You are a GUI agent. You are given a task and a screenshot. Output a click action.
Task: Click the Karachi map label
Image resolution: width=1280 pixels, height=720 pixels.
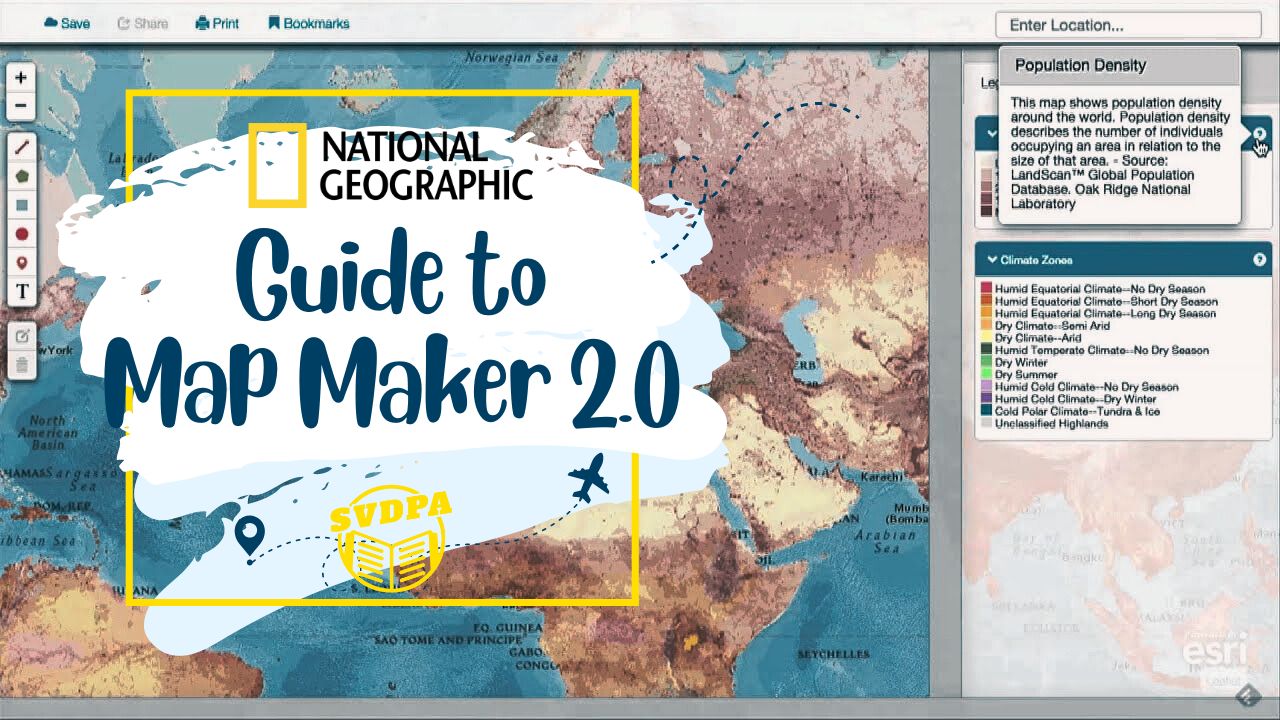(x=880, y=477)
